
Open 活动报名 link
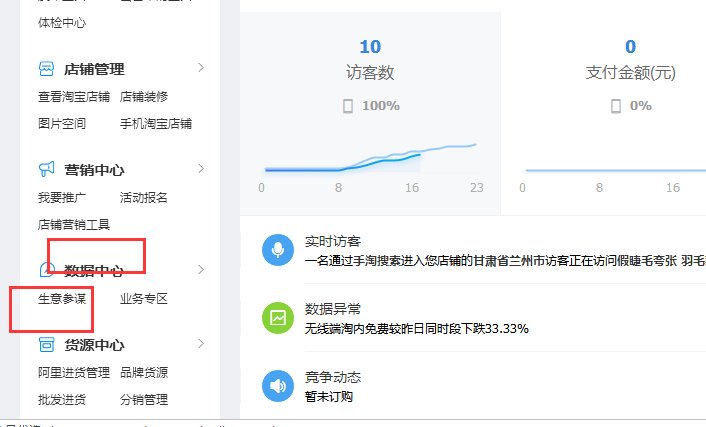point(144,197)
